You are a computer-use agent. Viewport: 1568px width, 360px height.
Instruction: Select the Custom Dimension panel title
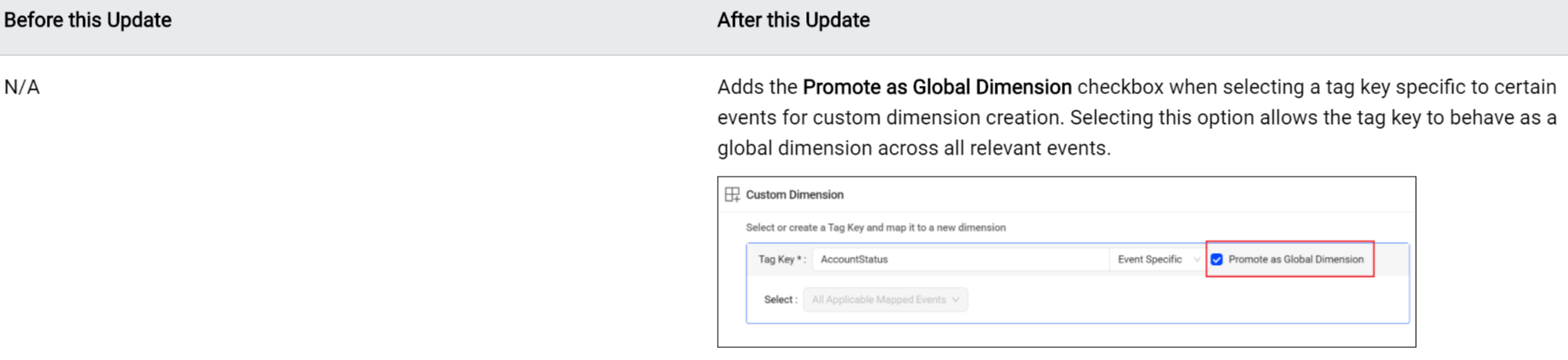[794, 194]
